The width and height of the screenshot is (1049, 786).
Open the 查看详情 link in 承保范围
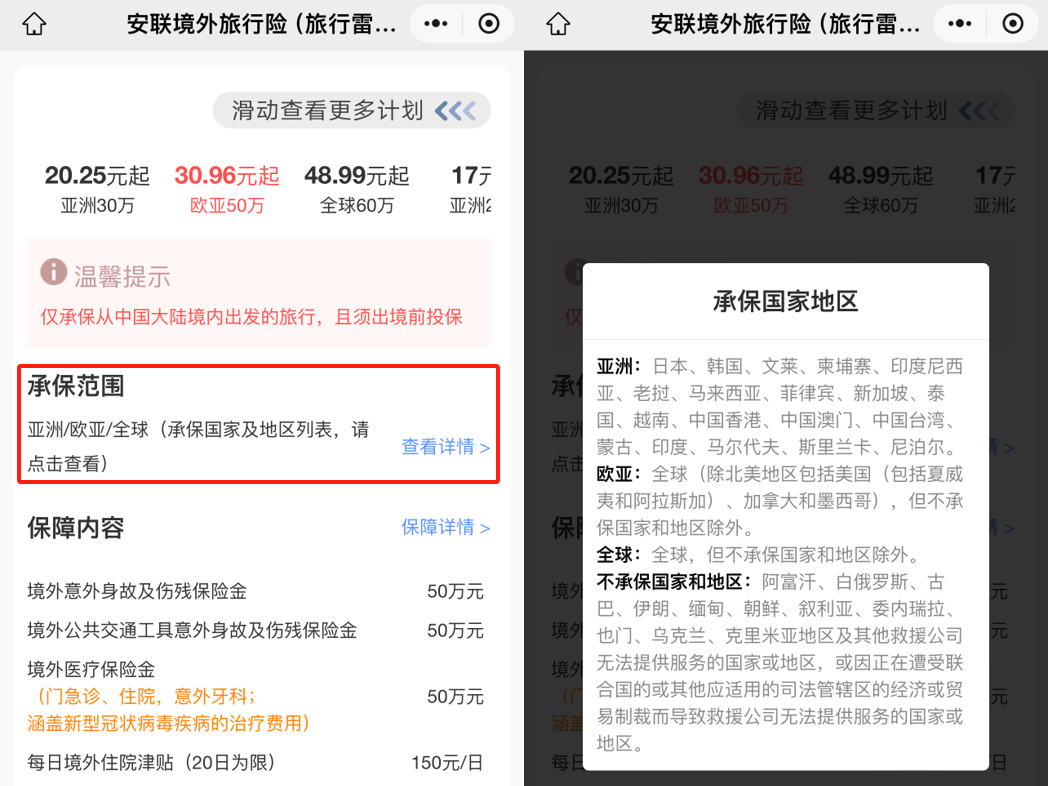tap(437, 447)
